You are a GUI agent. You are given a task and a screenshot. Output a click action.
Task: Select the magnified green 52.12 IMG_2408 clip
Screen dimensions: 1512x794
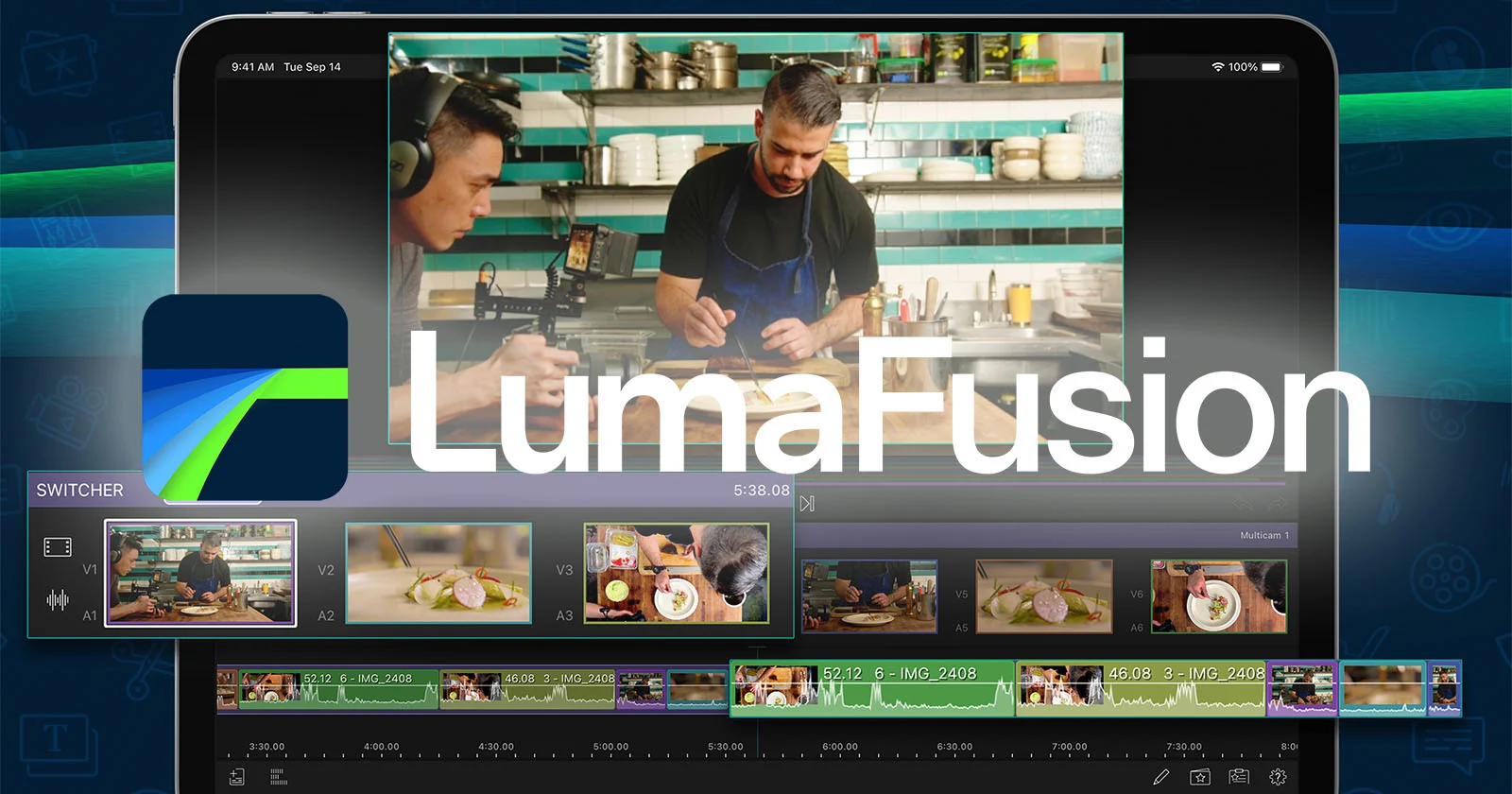pos(873,688)
